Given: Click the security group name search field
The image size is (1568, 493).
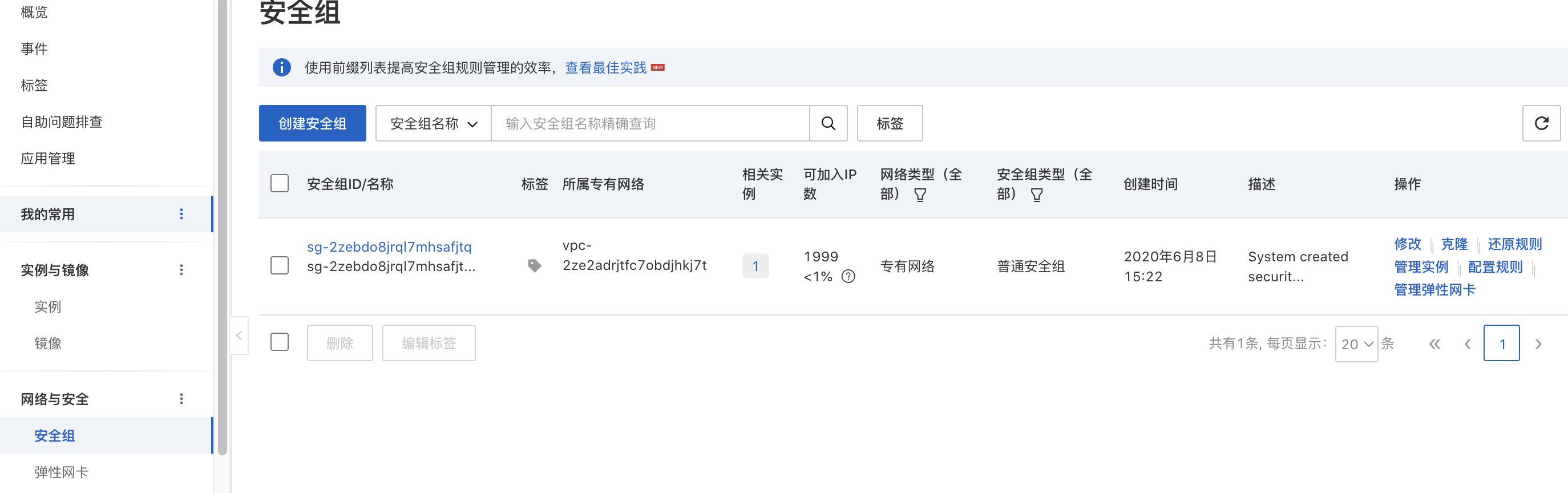Looking at the screenshot, I should click(649, 124).
